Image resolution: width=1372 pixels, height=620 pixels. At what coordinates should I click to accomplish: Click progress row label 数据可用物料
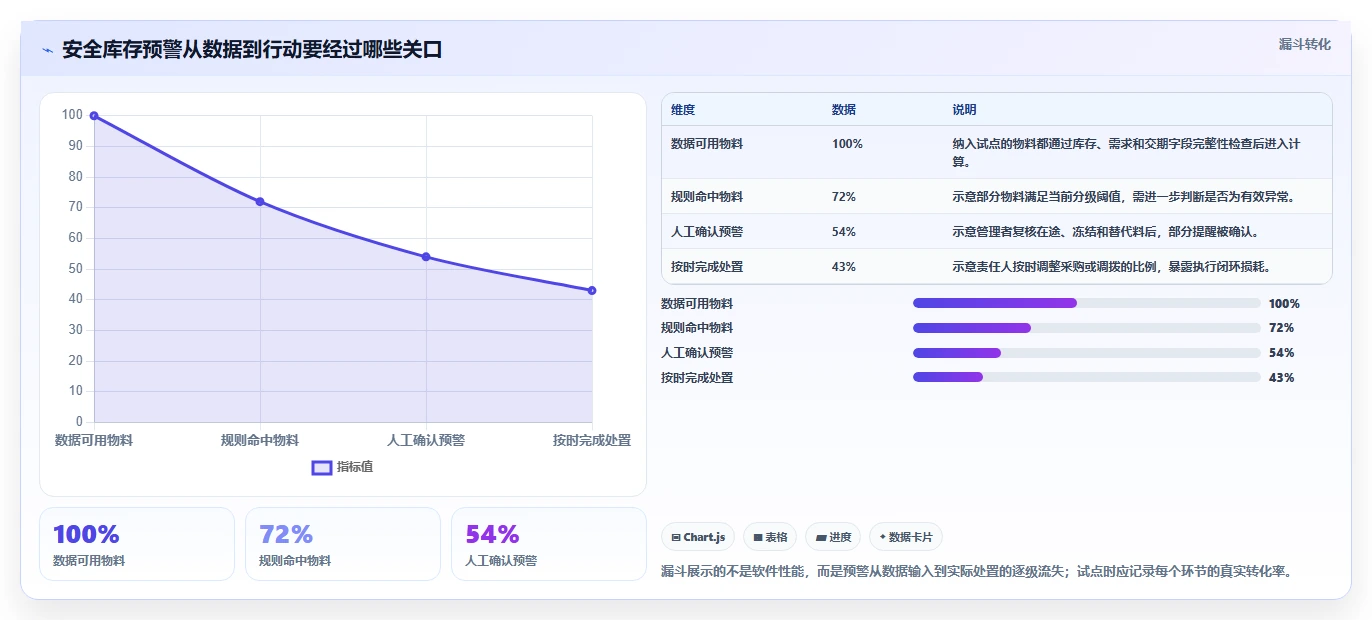[697, 304]
